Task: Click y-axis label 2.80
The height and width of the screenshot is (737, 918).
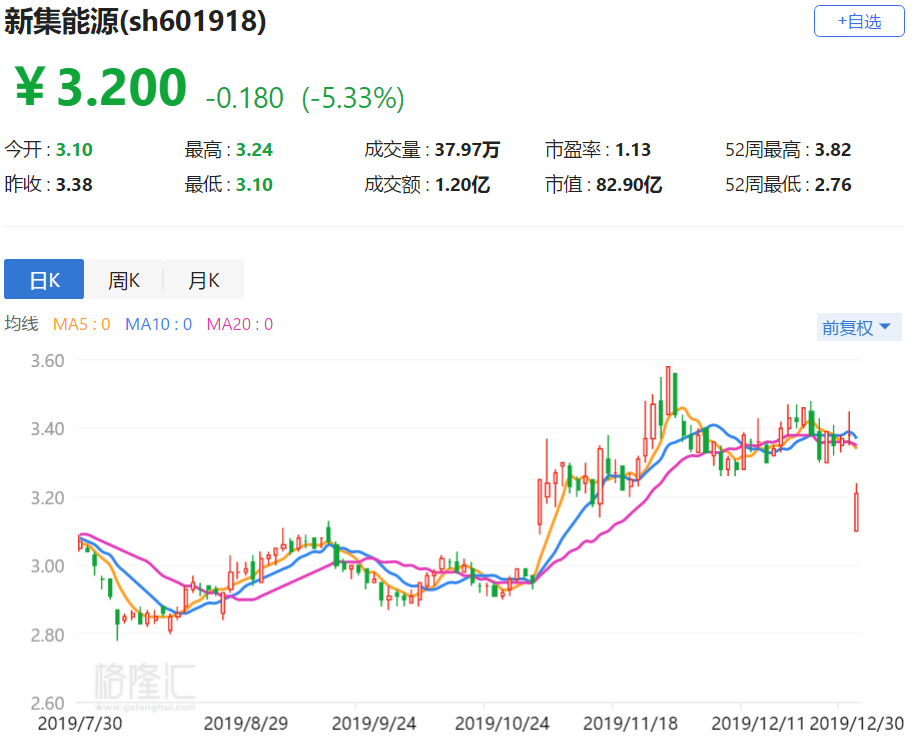Action: 47,635
